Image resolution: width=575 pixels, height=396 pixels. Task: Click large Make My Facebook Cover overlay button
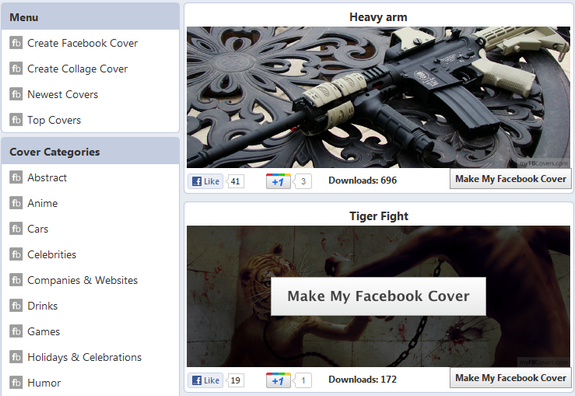tap(378, 296)
